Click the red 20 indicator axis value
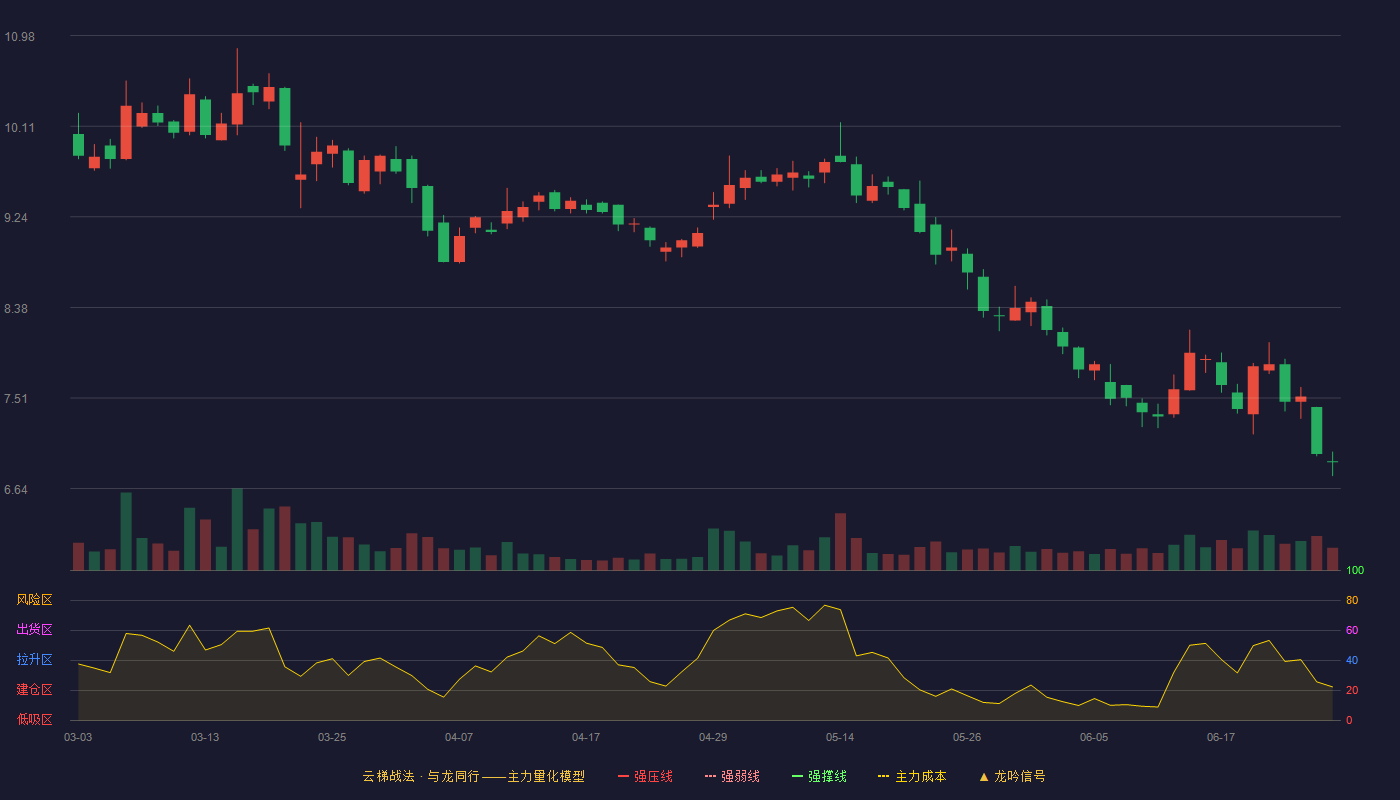 (x=1352, y=691)
